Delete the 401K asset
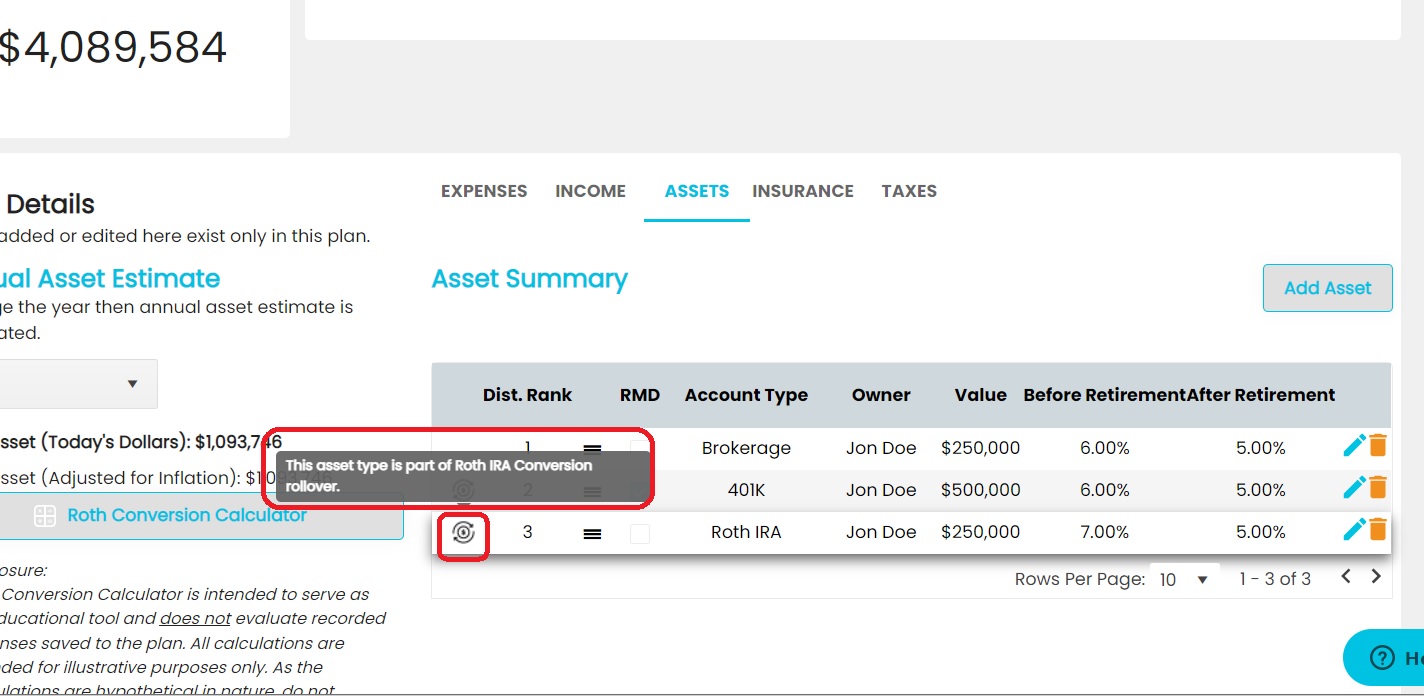The width and height of the screenshot is (1424, 696). [1378, 488]
